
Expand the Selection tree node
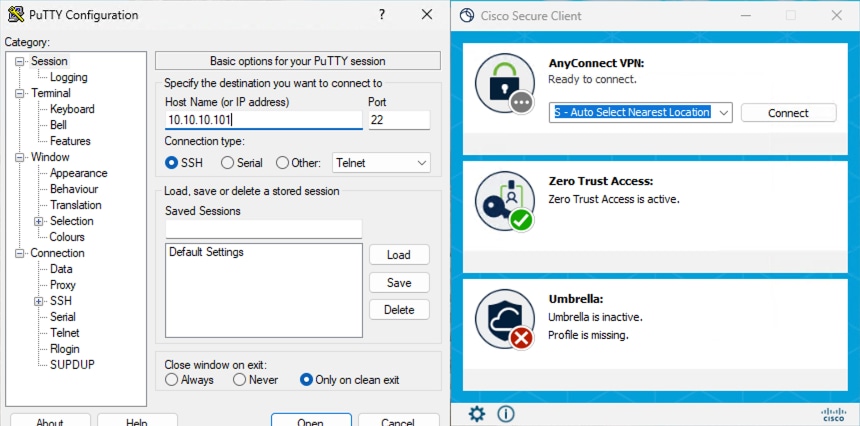[x=38, y=221]
